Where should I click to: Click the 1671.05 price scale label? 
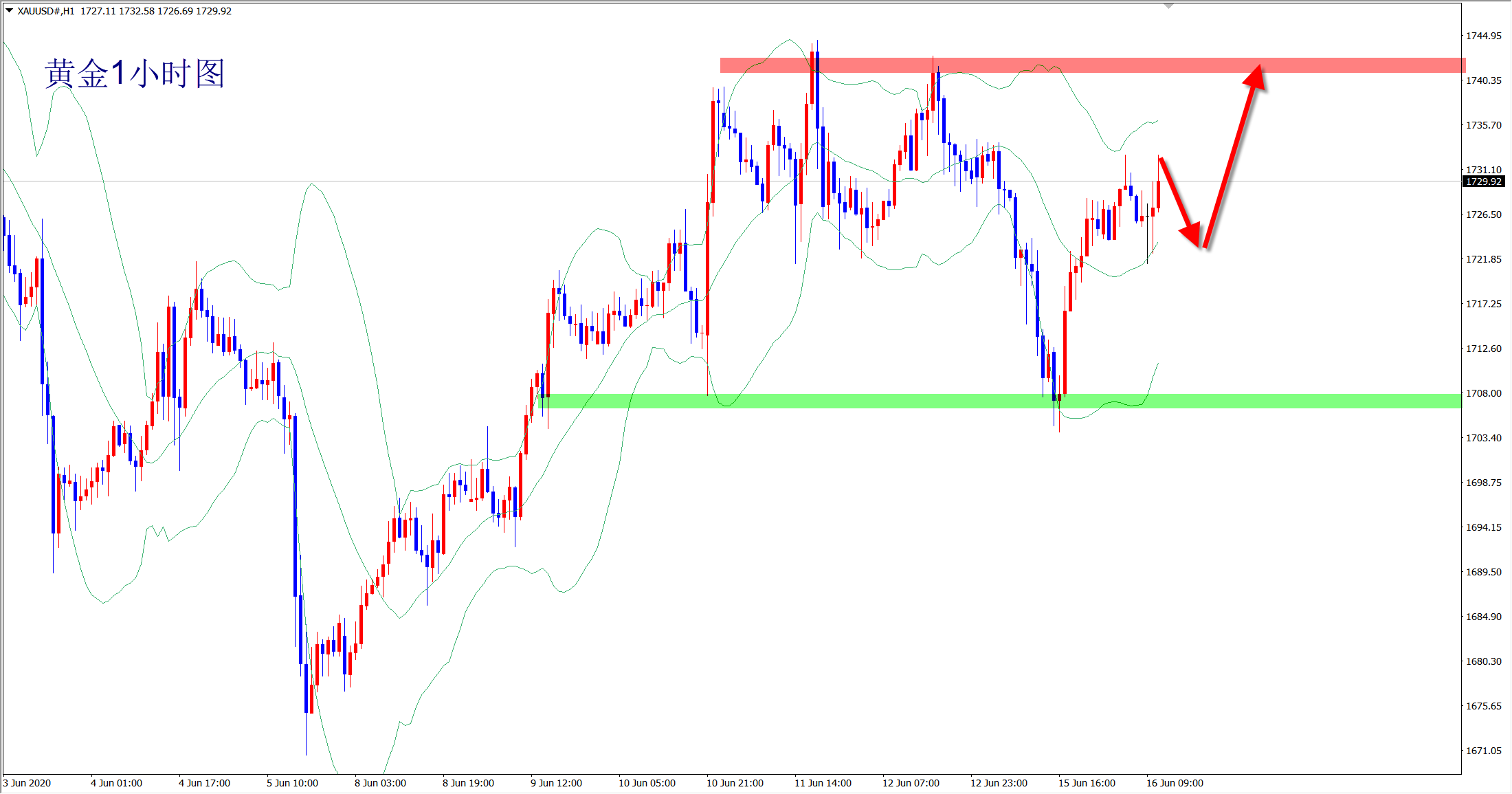click(1483, 751)
